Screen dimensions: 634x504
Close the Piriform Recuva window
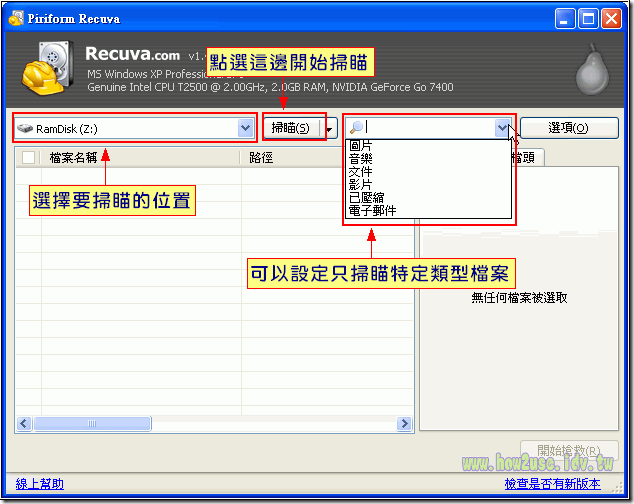coord(611,19)
